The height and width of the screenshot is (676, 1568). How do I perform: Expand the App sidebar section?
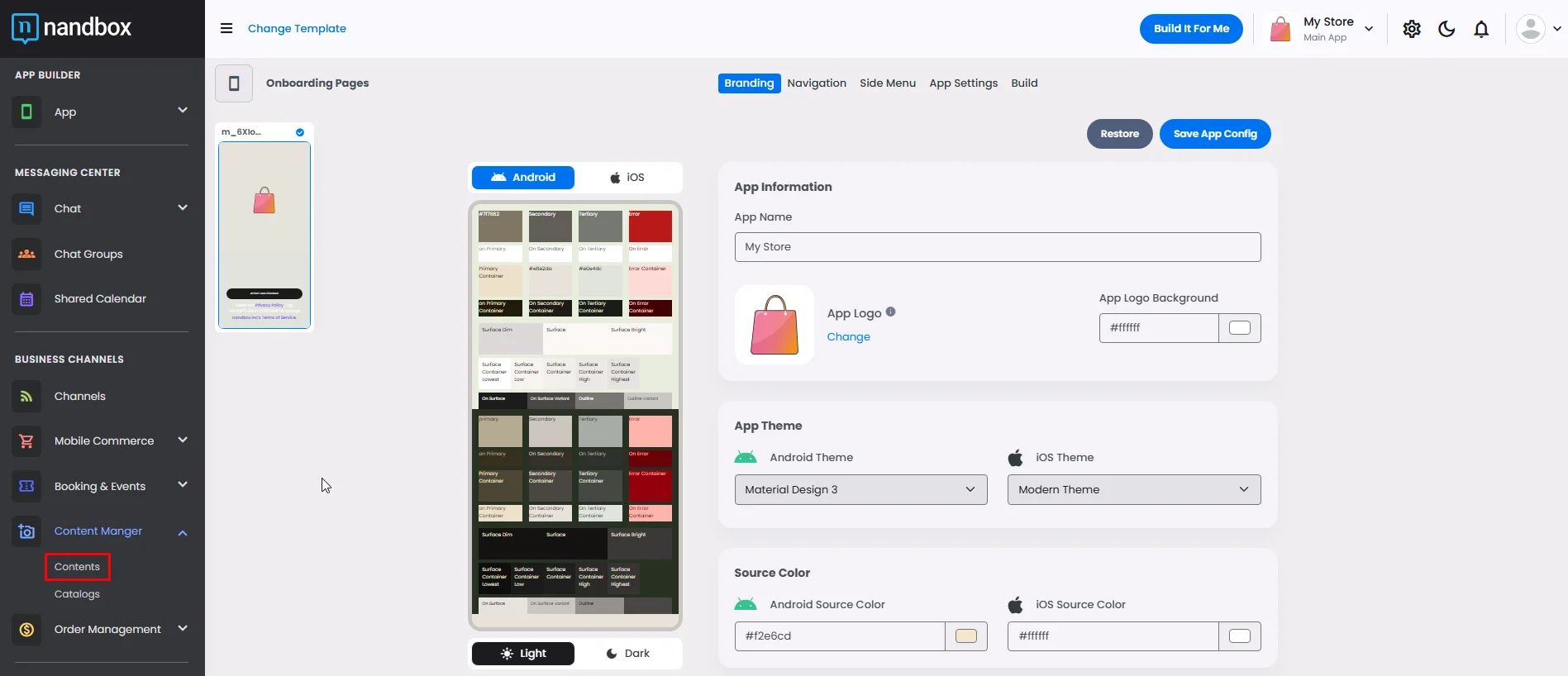click(183, 110)
